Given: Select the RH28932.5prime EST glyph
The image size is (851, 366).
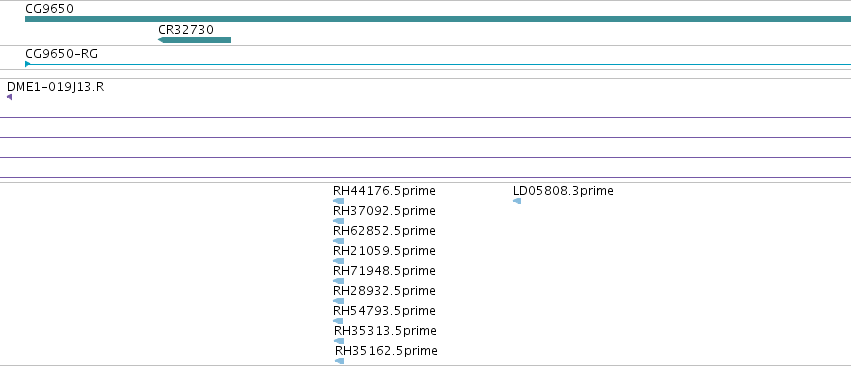Looking at the screenshot, I should click(x=339, y=301).
